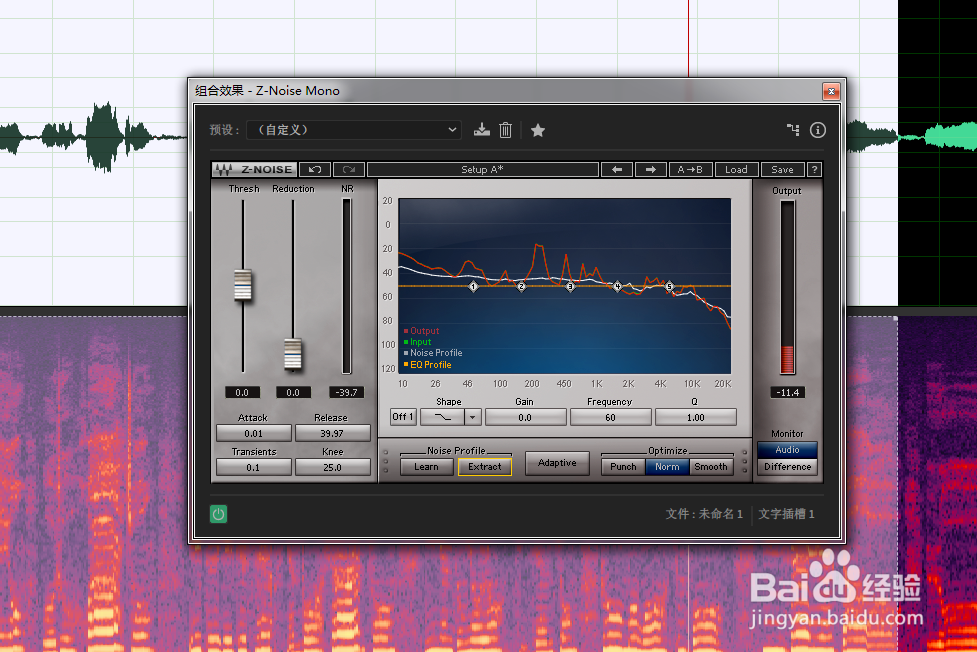
Task: Edit the Gain value field
Action: [x=525, y=418]
